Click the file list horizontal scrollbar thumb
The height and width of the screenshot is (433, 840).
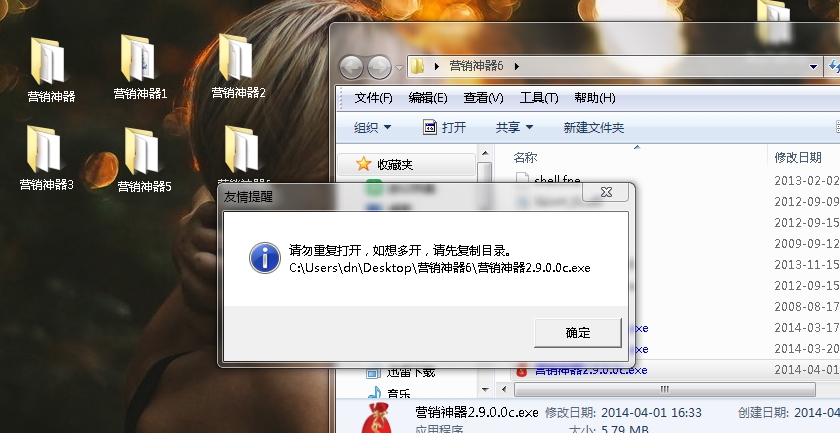tap(664, 390)
